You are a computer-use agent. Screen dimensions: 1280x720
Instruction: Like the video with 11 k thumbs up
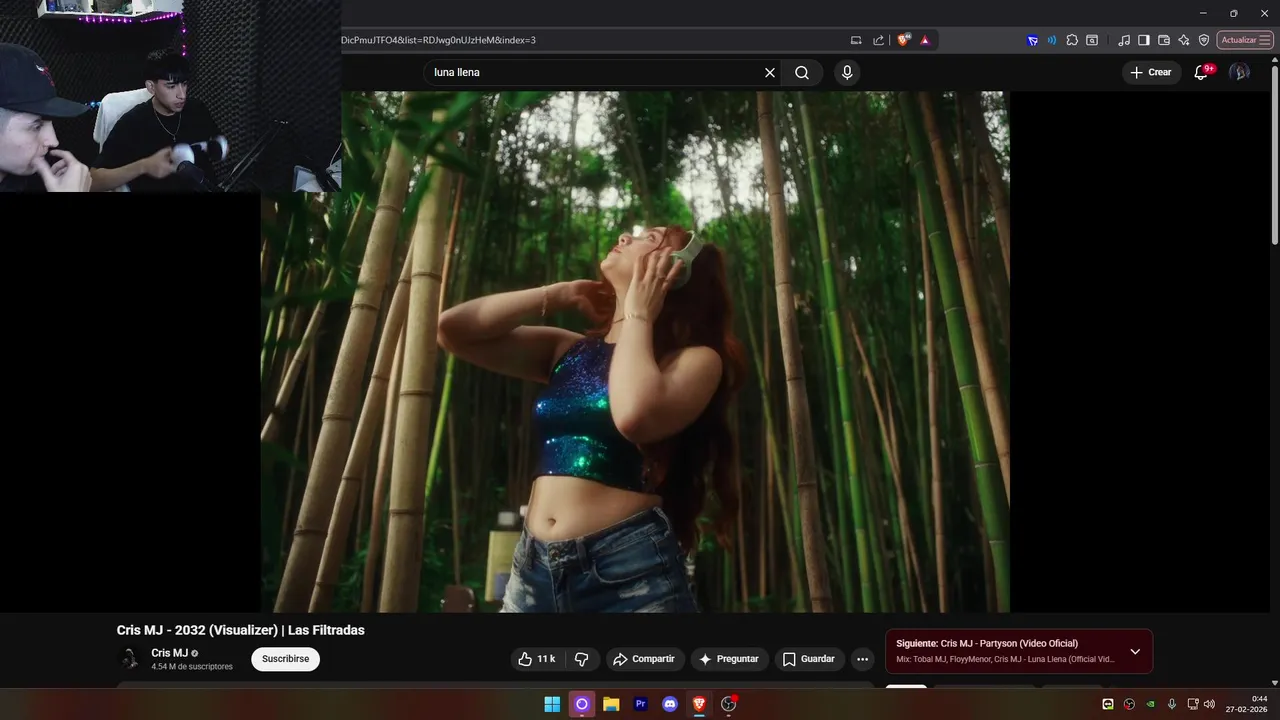coord(537,659)
